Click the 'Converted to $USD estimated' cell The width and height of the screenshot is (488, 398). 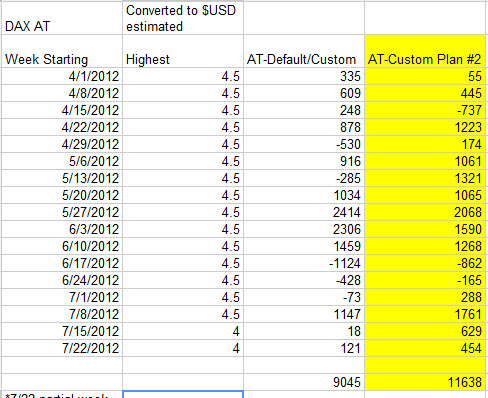tap(183, 18)
